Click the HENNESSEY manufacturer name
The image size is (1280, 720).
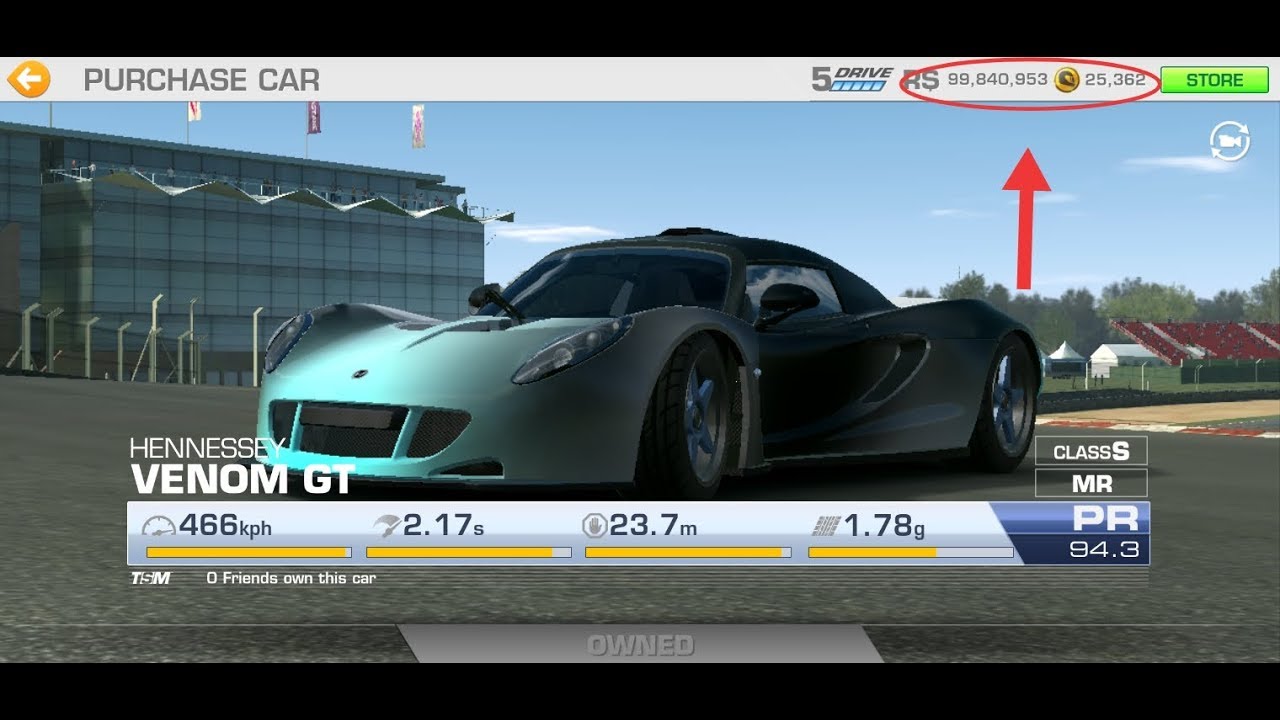207,448
